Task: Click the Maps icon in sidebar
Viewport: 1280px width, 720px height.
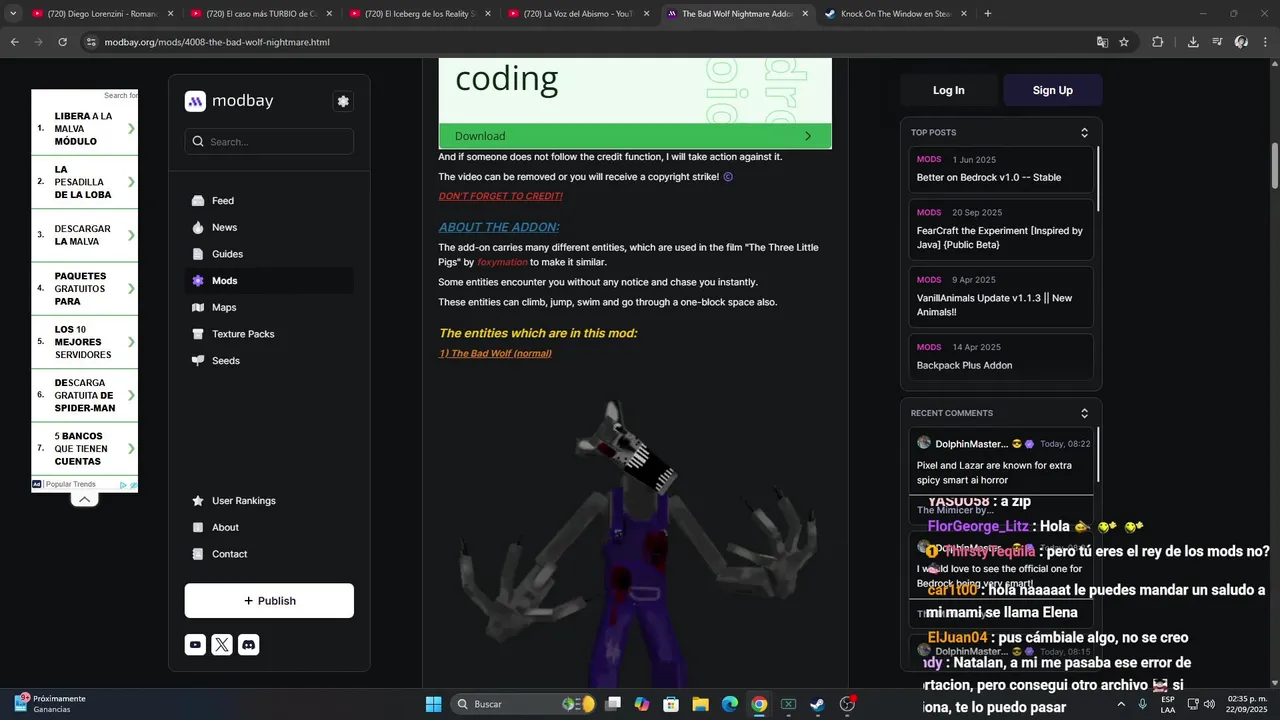Action: tap(198, 307)
